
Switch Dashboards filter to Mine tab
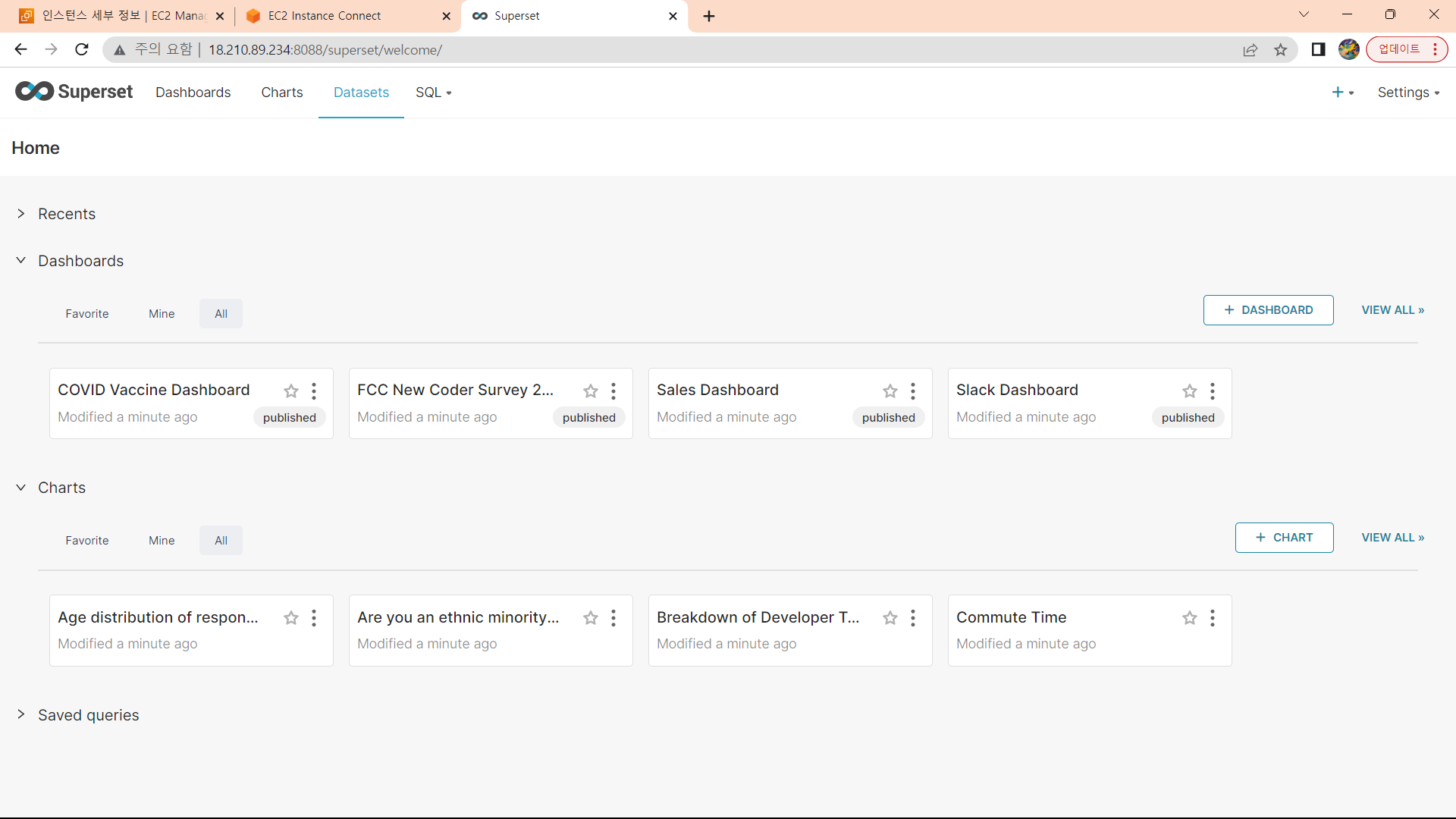point(162,314)
